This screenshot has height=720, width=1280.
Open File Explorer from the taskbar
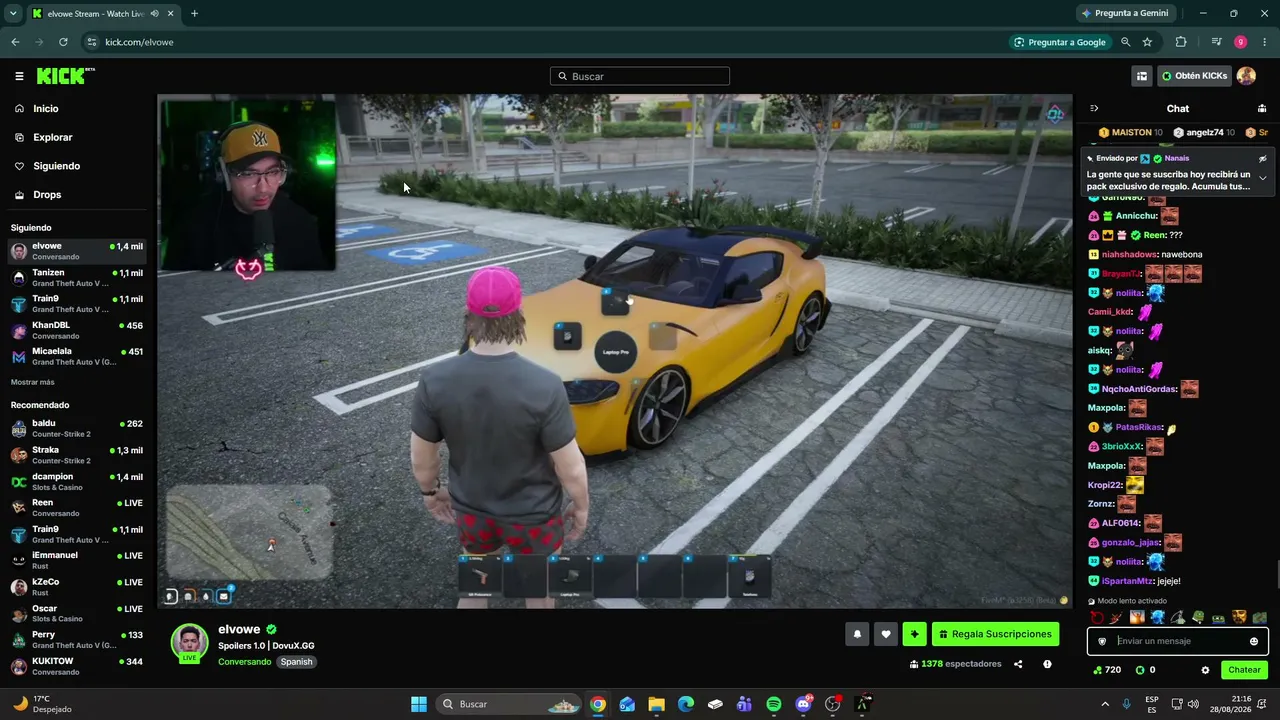pyautogui.click(x=656, y=704)
